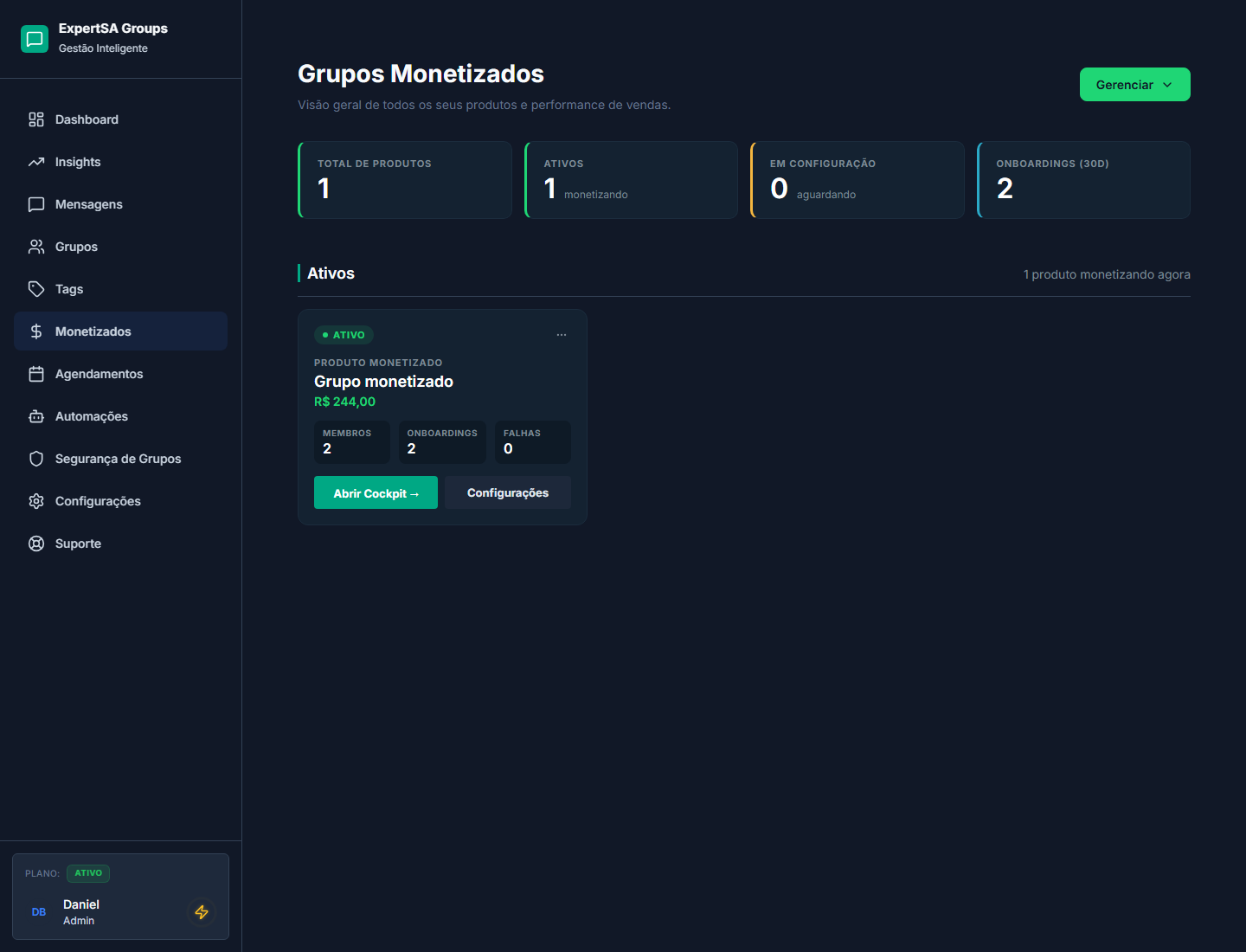Click the Onboardings counter tile on card
The height and width of the screenshot is (952, 1246).
(x=442, y=442)
